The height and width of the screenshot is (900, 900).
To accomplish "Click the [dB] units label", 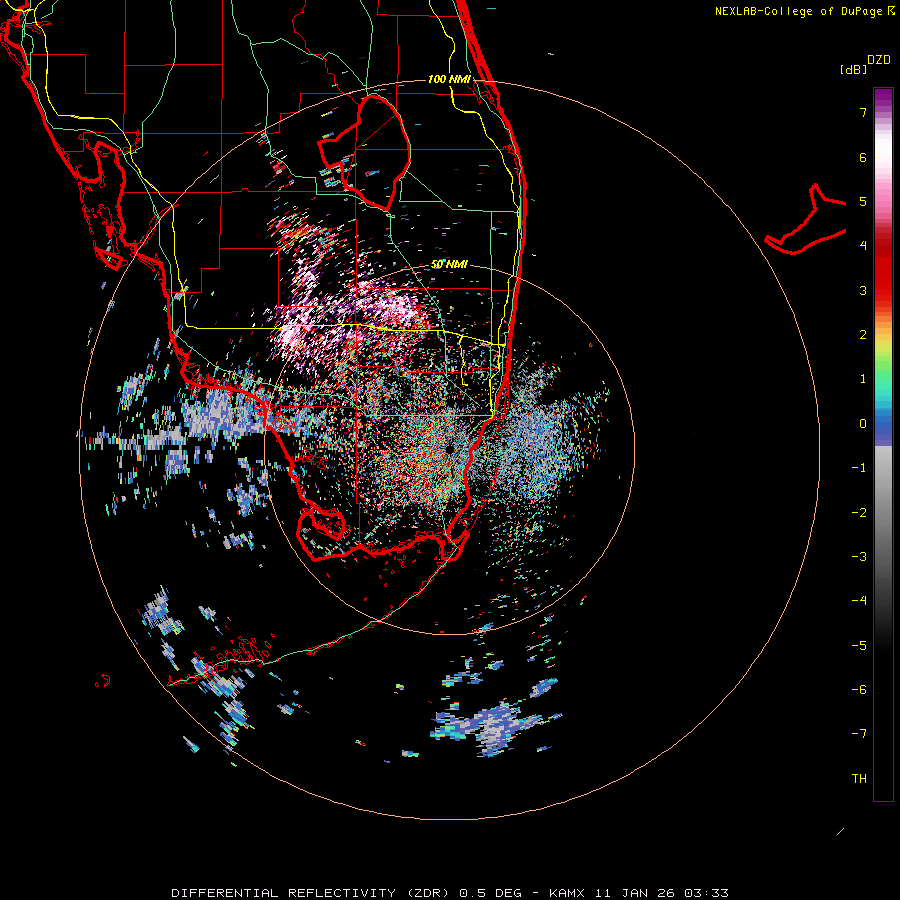I will click(x=853, y=69).
